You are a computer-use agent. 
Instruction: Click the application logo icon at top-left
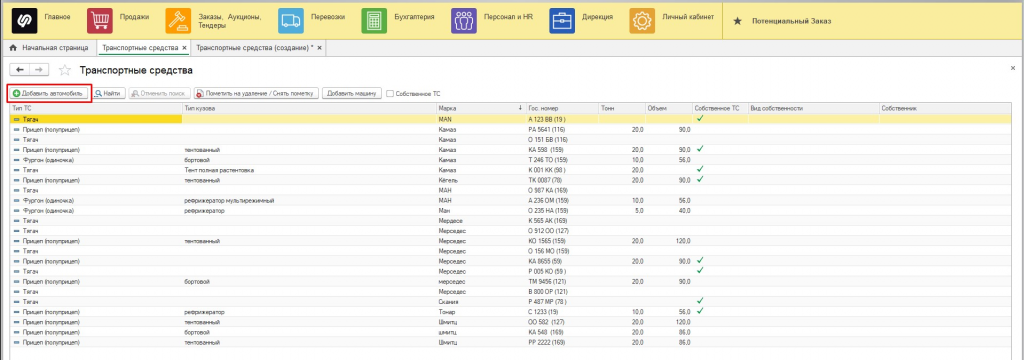(x=24, y=20)
